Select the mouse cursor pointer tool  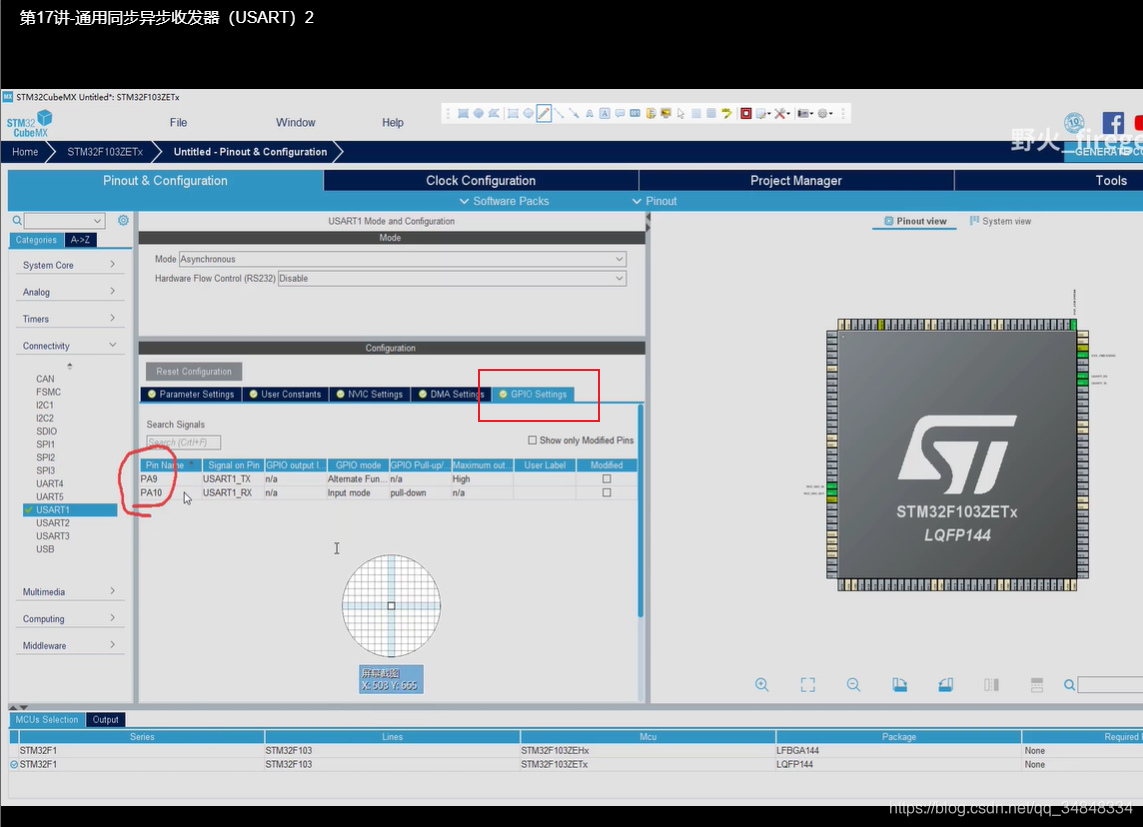coord(681,114)
